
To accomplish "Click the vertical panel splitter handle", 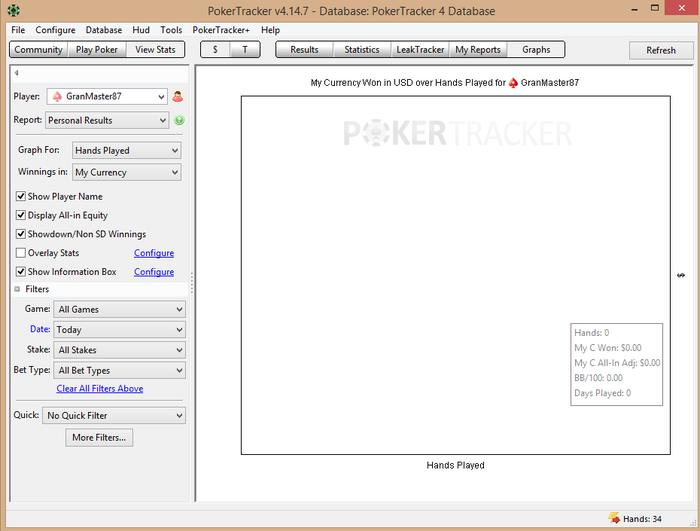I will click(192, 283).
